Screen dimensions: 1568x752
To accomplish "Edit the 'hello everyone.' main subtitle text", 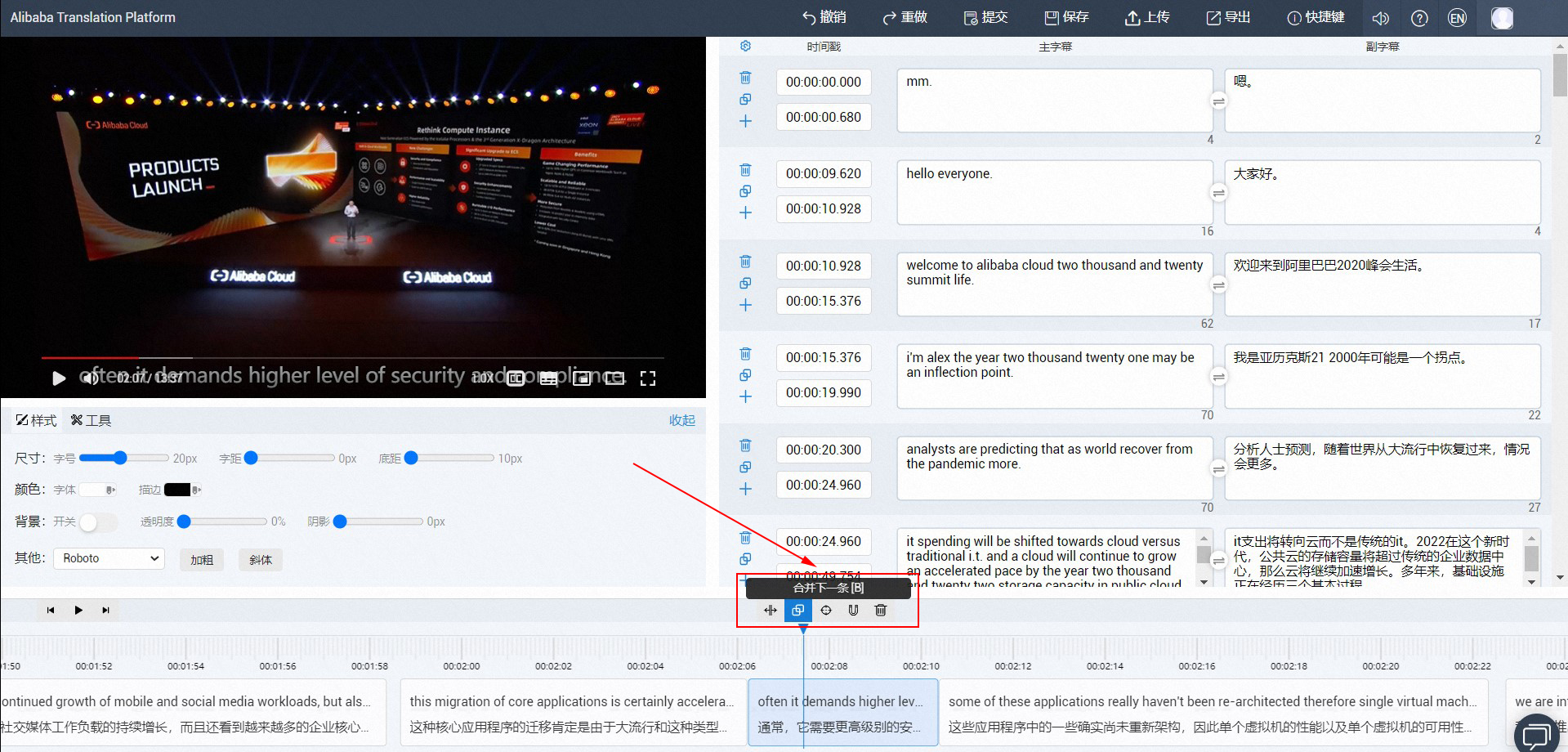I will [1055, 193].
